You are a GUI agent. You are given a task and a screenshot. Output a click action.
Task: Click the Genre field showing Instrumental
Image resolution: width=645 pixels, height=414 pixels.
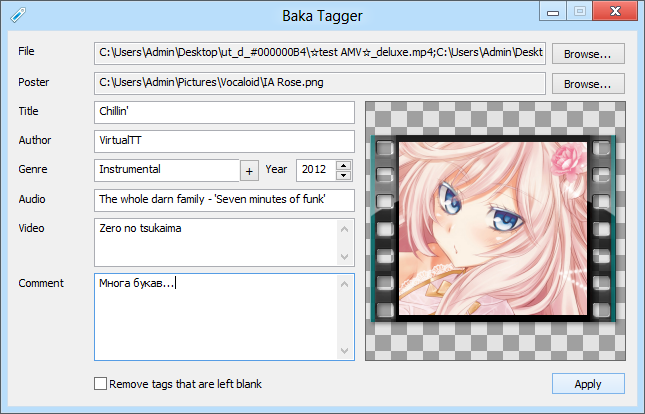pyautogui.click(x=167, y=170)
